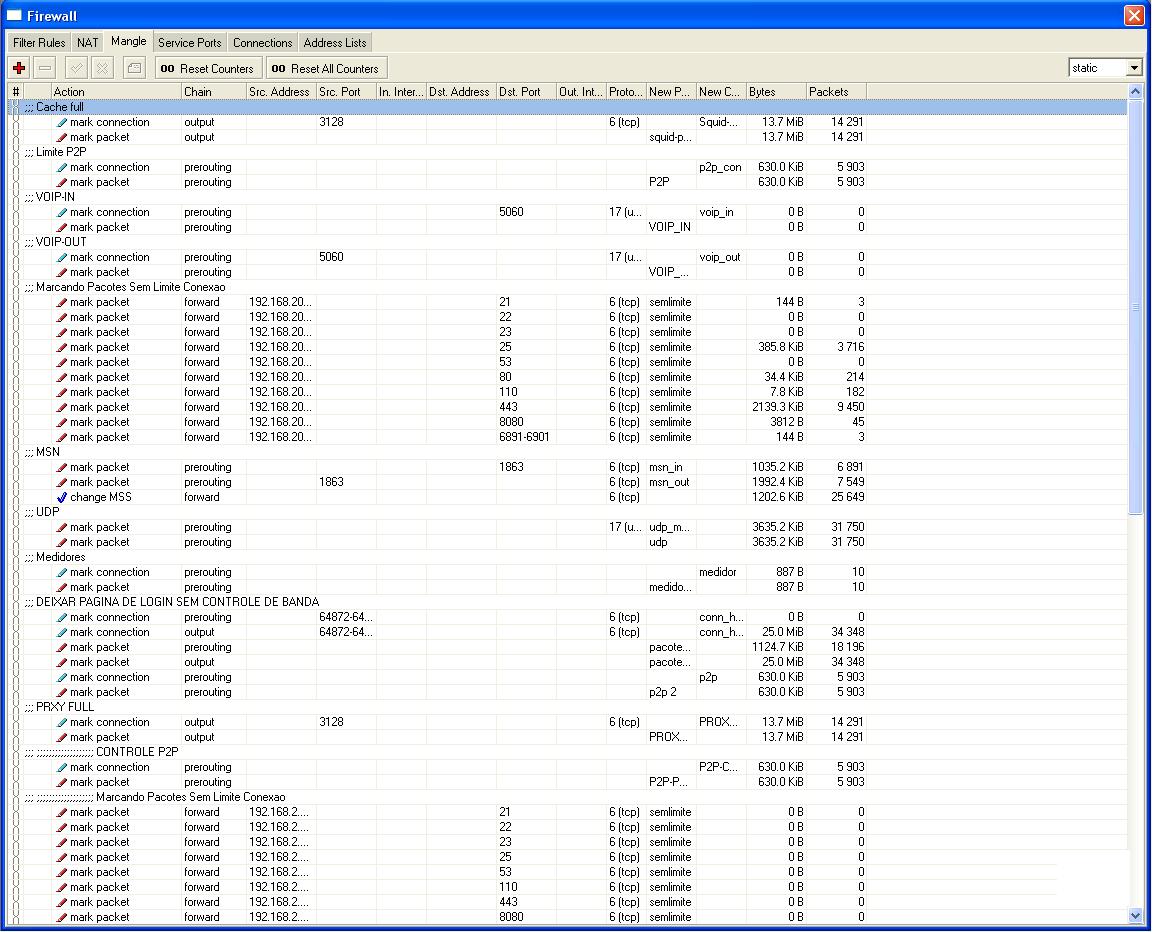Screen dimensions: 1153x932
Task: Click mark packet icon for P2P-P rule
Action: tap(62, 782)
